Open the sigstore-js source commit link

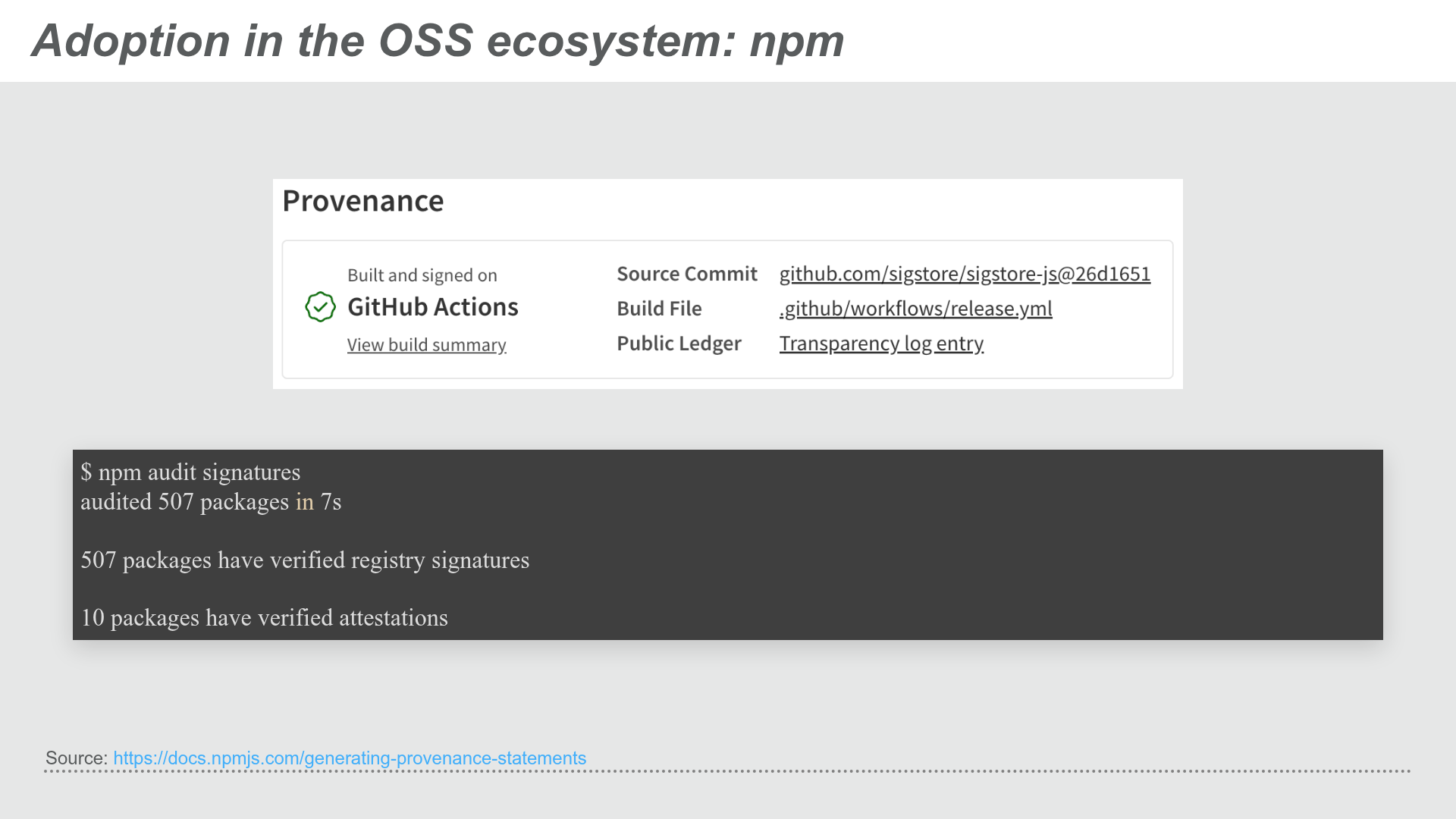click(x=965, y=274)
